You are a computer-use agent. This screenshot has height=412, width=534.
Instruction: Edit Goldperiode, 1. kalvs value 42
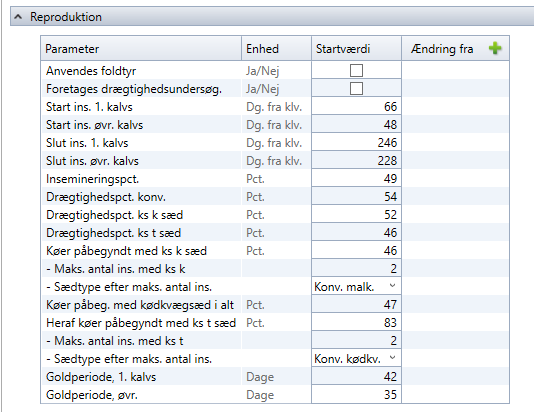(356, 377)
